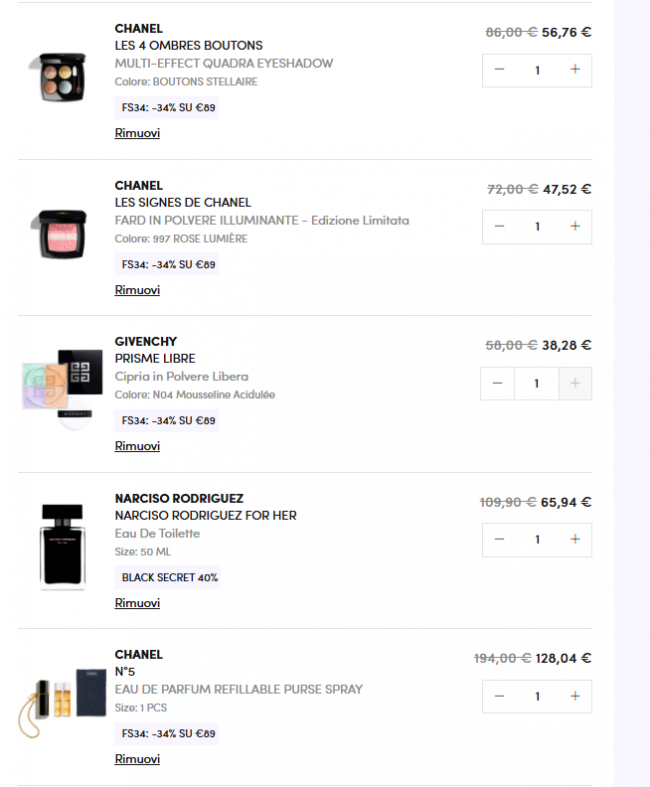Image resolution: width=650 pixels, height=787 pixels.
Task: Click plus for Les Signes de Chanel
Action: (575, 227)
